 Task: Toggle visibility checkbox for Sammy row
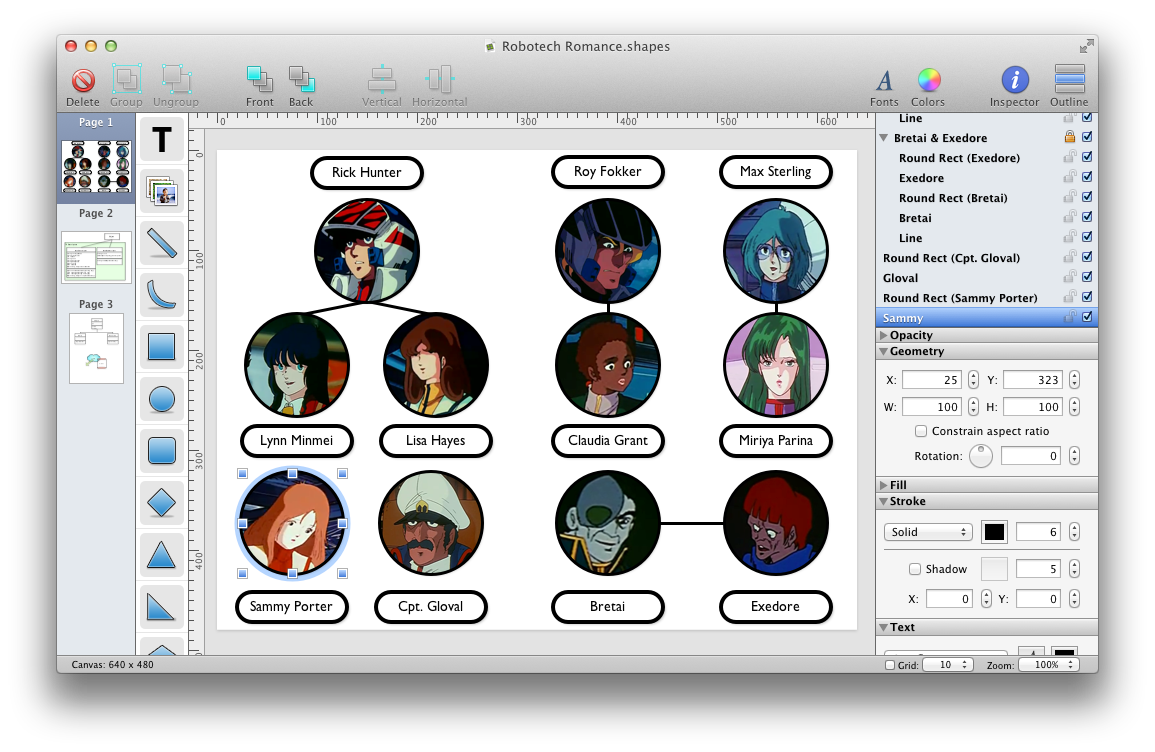(1087, 317)
